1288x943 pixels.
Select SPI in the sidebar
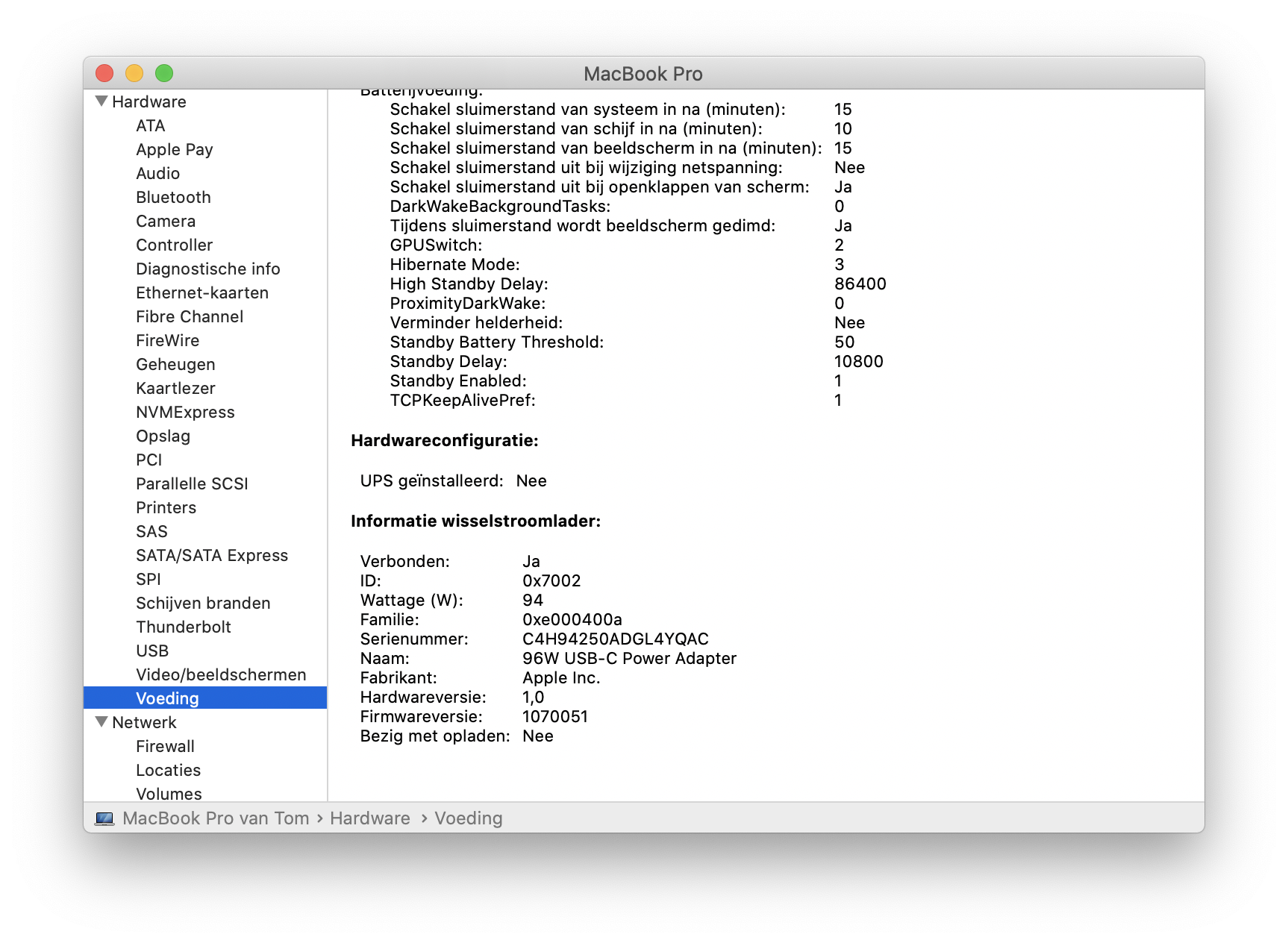click(149, 579)
